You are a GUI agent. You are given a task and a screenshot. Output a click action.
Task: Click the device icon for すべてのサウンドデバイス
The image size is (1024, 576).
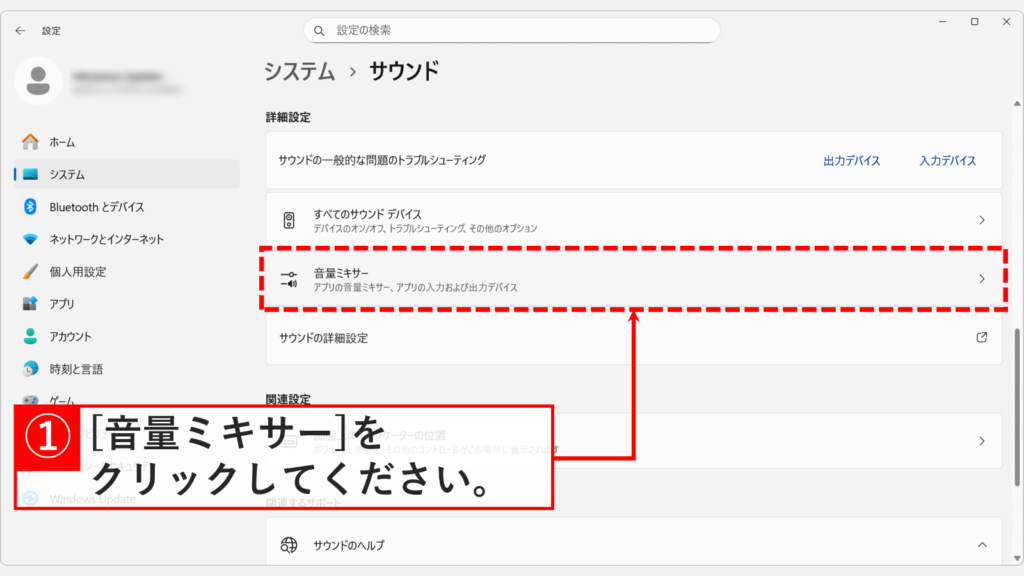click(291, 218)
